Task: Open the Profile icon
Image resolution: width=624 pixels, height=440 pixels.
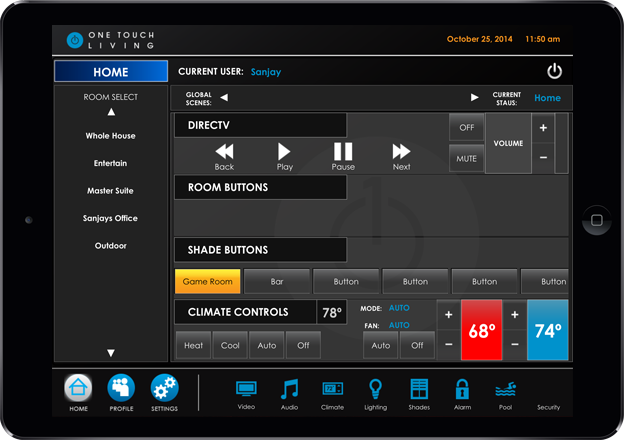Action: coord(121,388)
